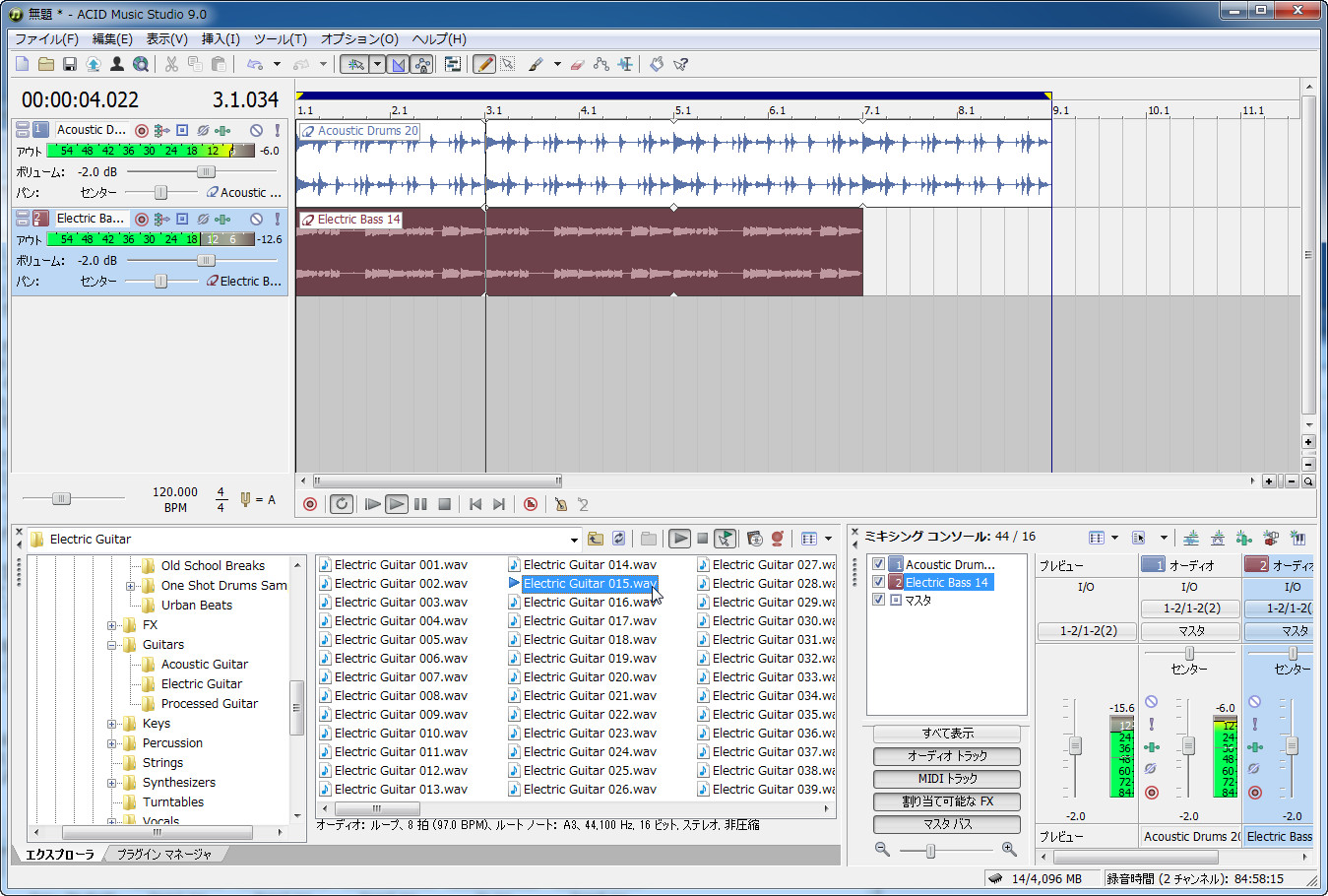This screenshot has height=896, width=1328.
Task: Toggle the Lock Envelopes to Events icon
Action: click(x=422, y=64)
